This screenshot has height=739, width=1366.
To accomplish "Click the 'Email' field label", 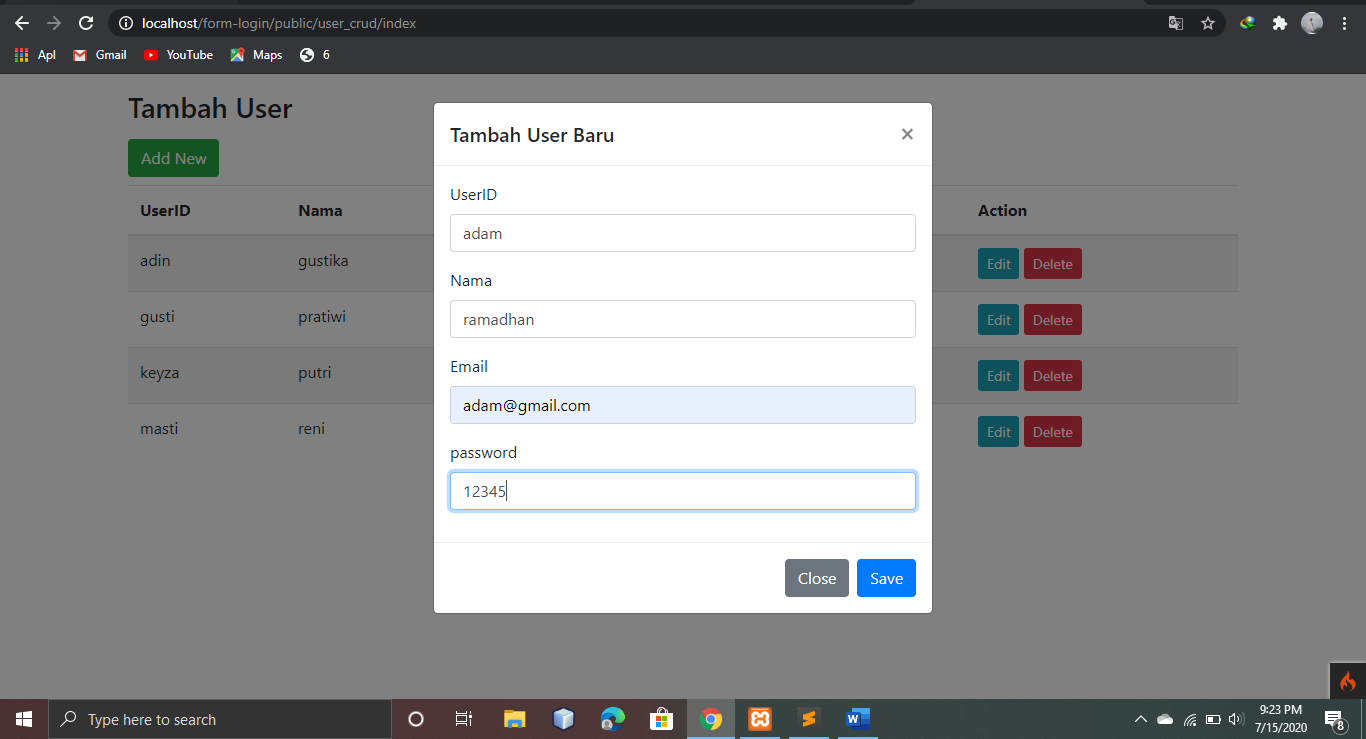I will [469, 367].
